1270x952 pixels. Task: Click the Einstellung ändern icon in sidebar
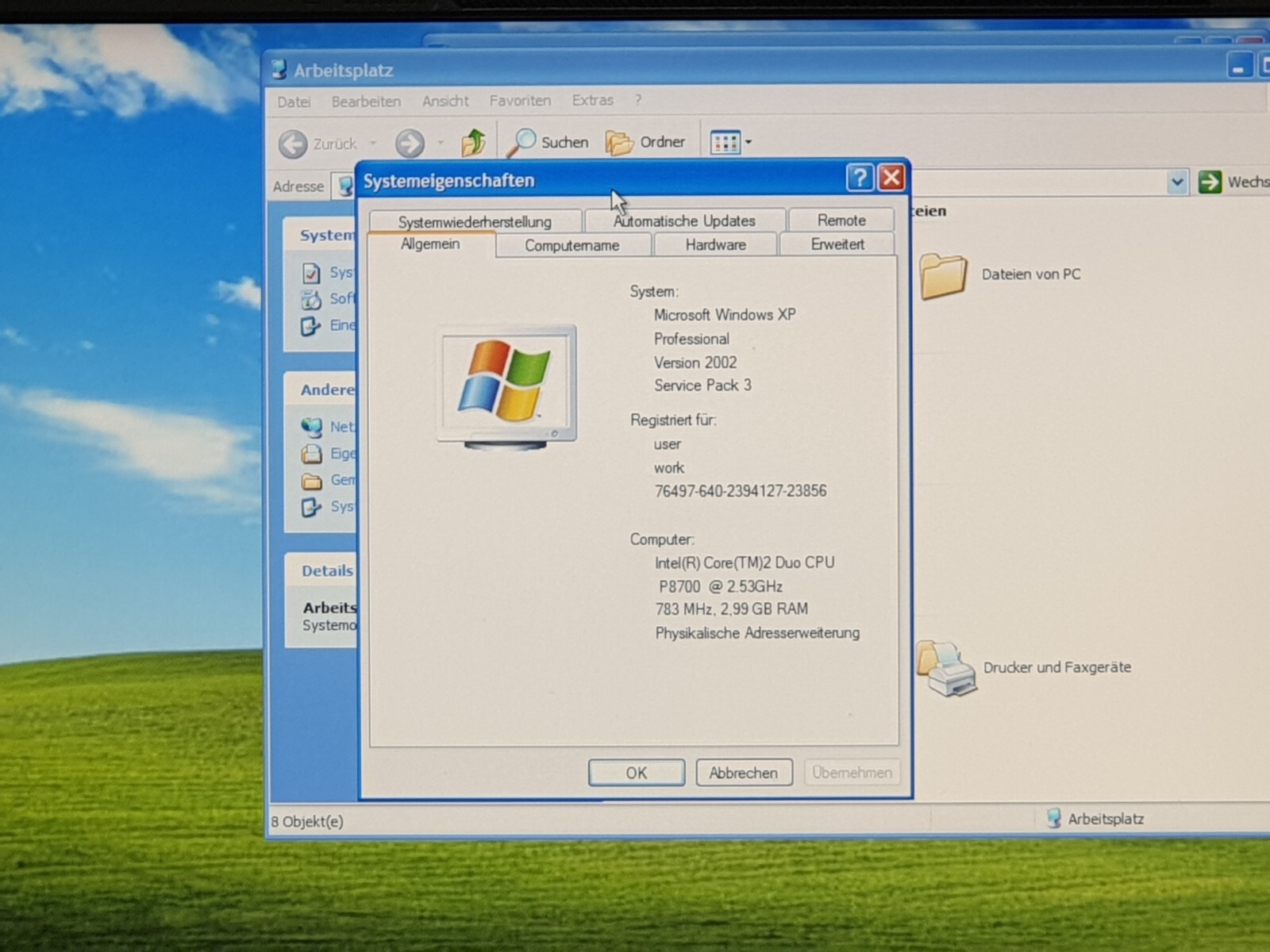[310, 325]
